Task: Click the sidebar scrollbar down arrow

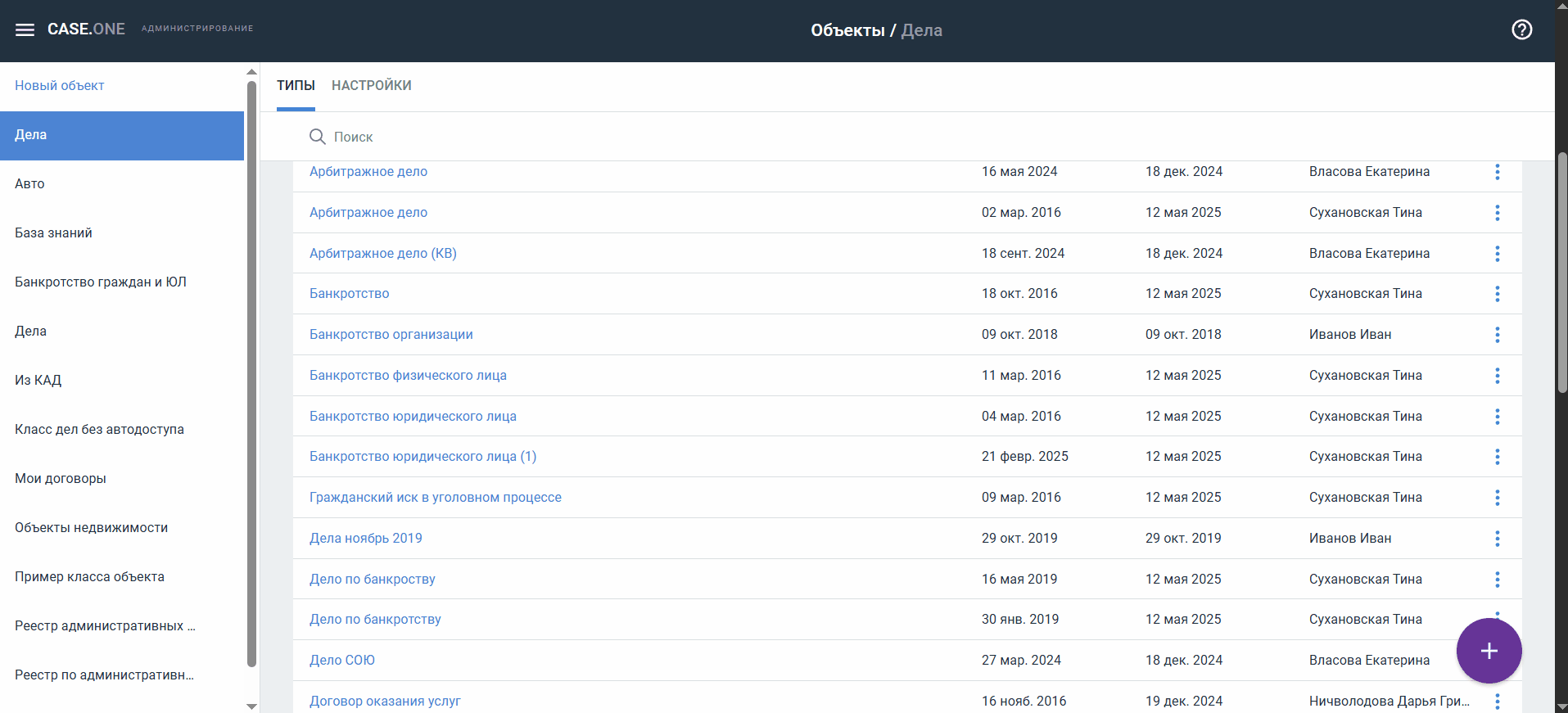Action: (251, 706)
